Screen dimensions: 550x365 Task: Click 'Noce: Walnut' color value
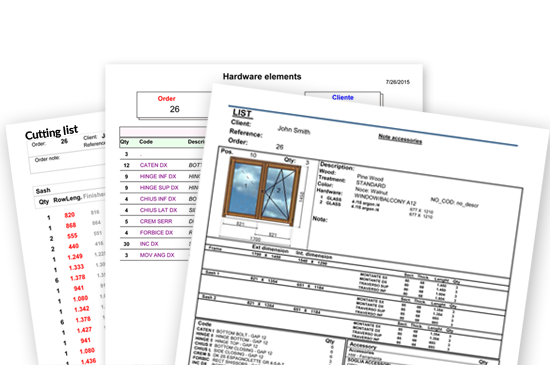(x=371, y=191)
